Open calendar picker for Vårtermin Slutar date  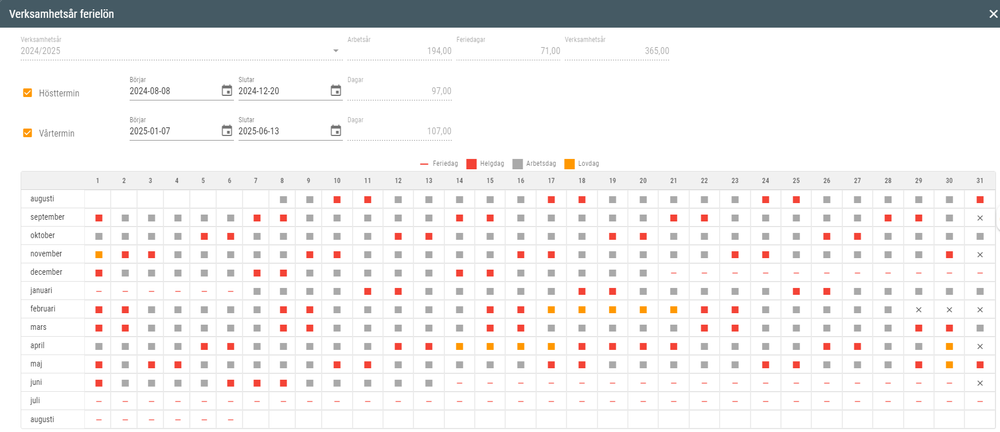(336, 130)
